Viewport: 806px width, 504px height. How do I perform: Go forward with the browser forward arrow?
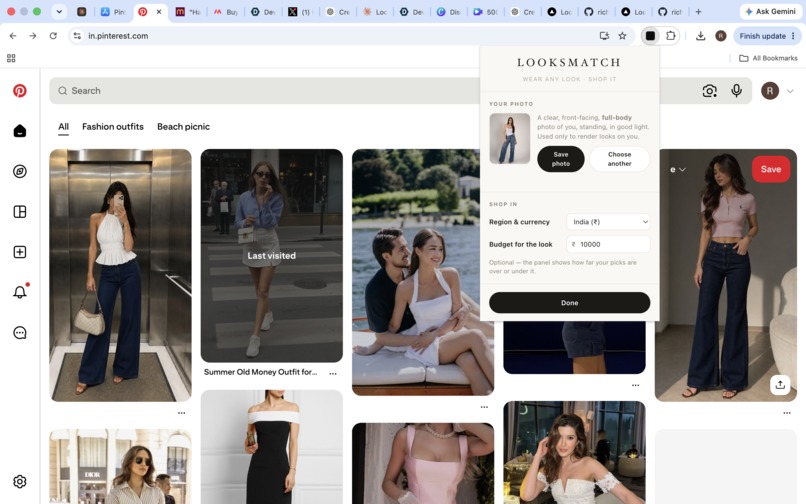tap(33, 35)
